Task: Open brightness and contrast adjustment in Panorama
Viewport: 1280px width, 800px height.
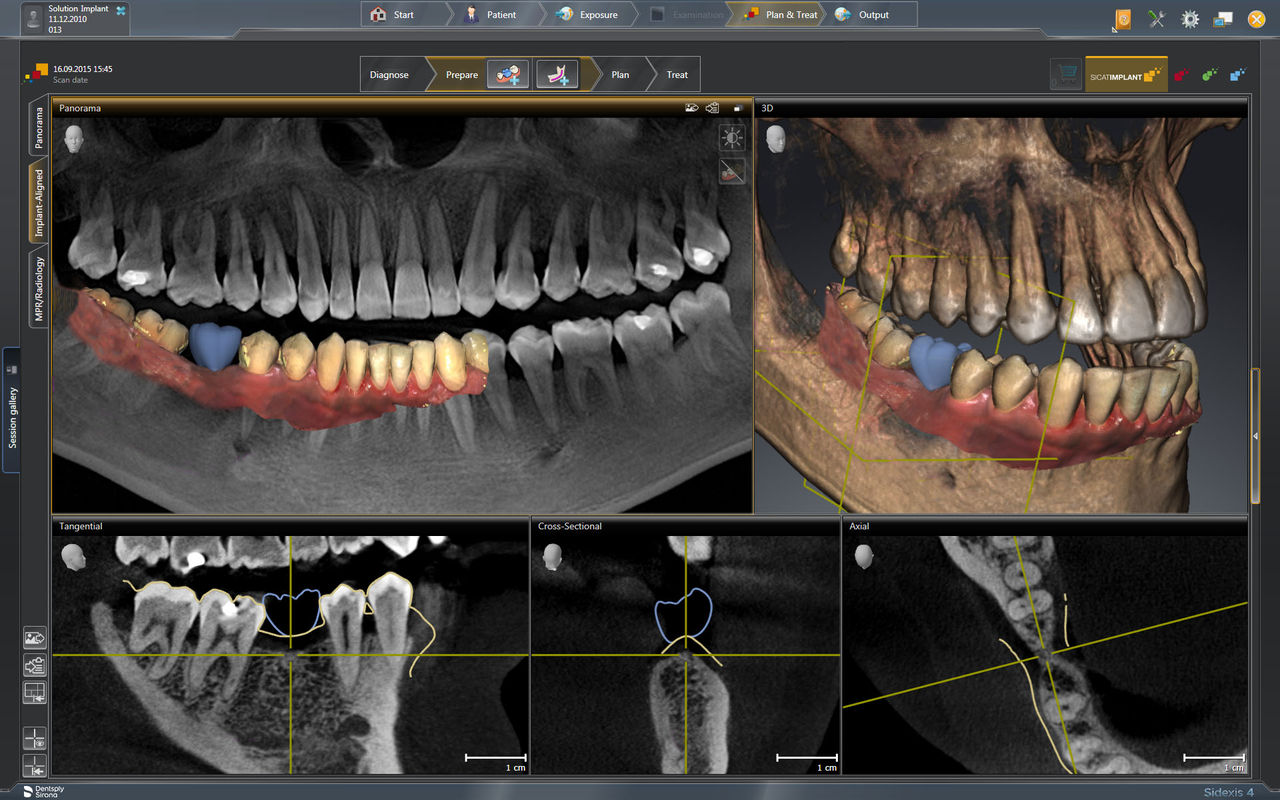Action: [732, 138]
